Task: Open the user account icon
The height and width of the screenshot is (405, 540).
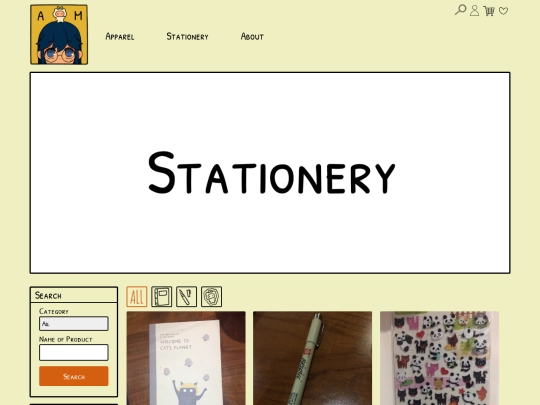Action: pos(474,10)
